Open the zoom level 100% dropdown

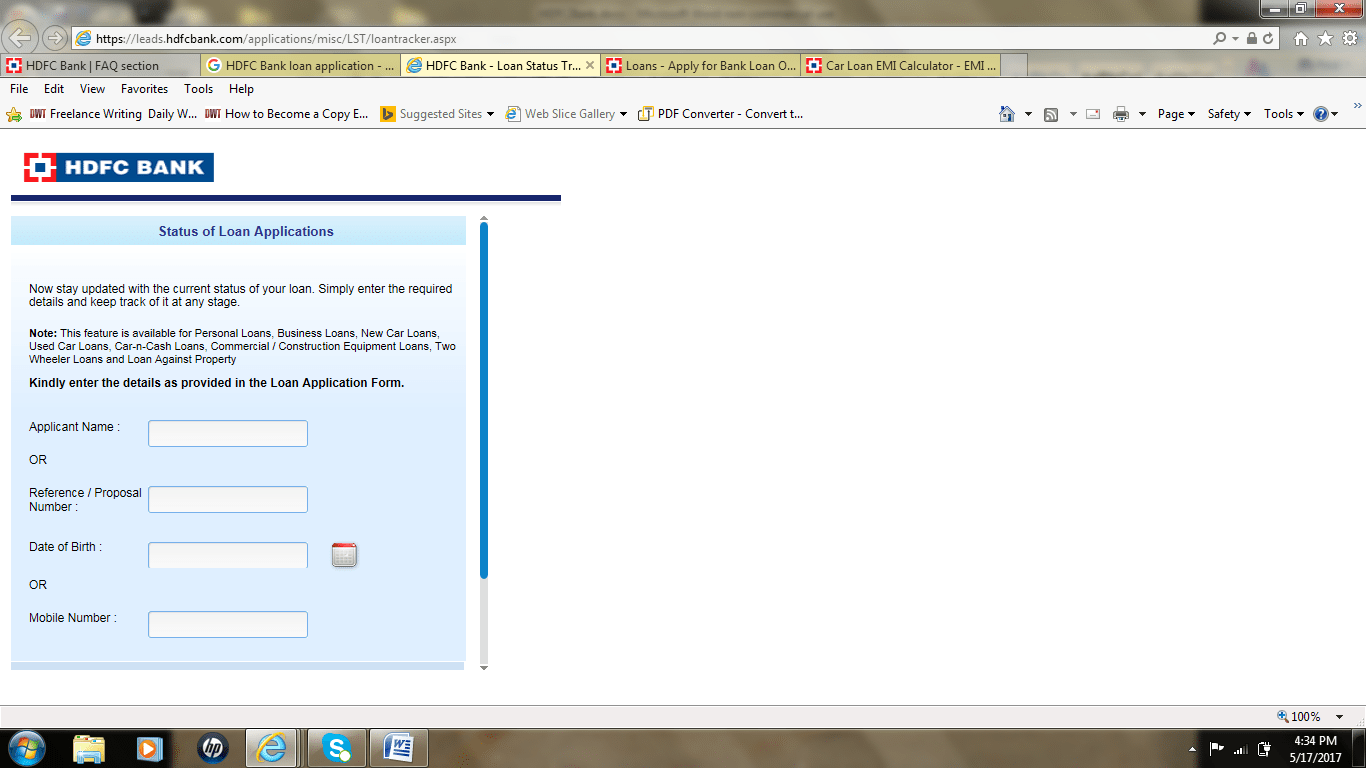[x=1340, y=716]
